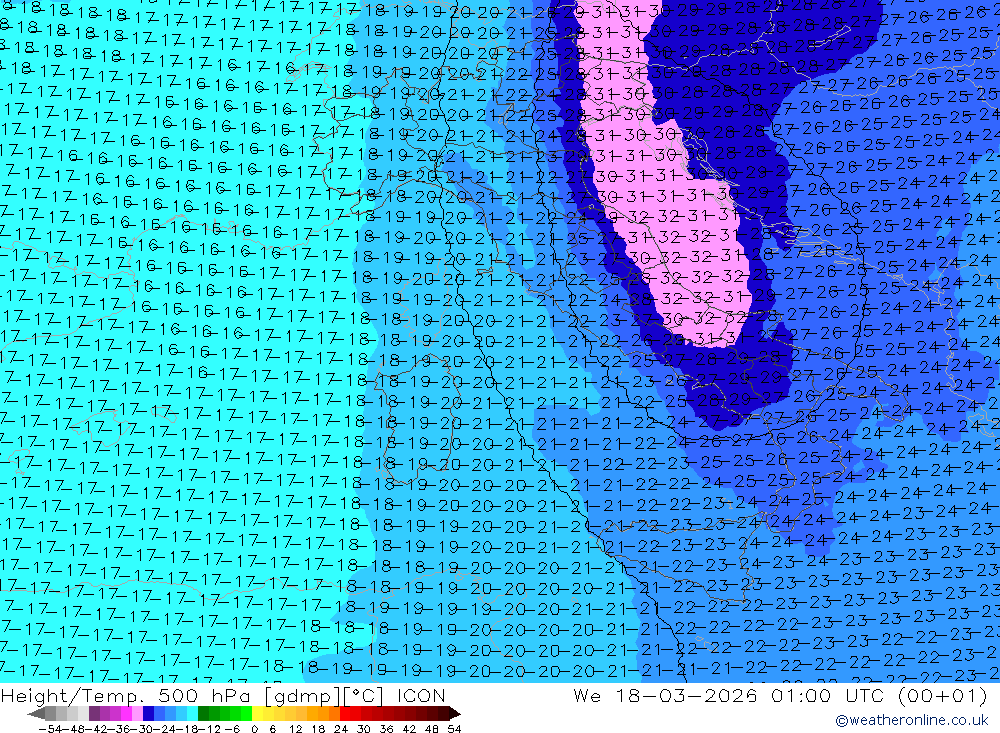Click the '54' legend scale value
Image resolution: width=1000 pixels, height=733 pixels.
tap(454, 729)
